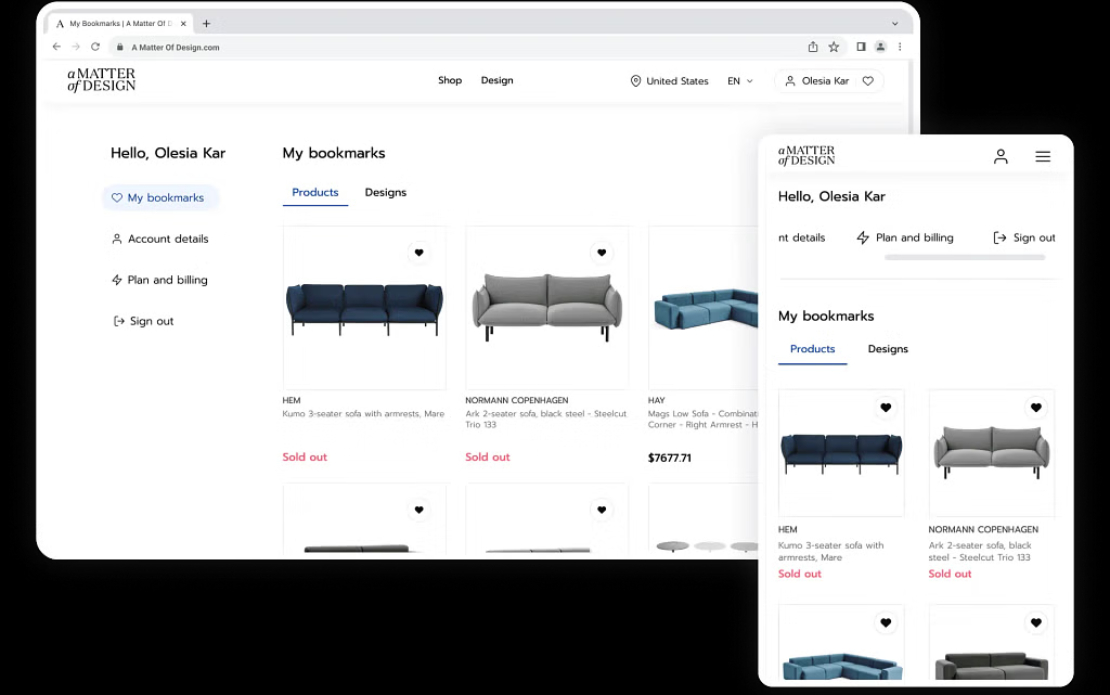
Task: Toggle browser side panel icon
Action: pos(861,47)
